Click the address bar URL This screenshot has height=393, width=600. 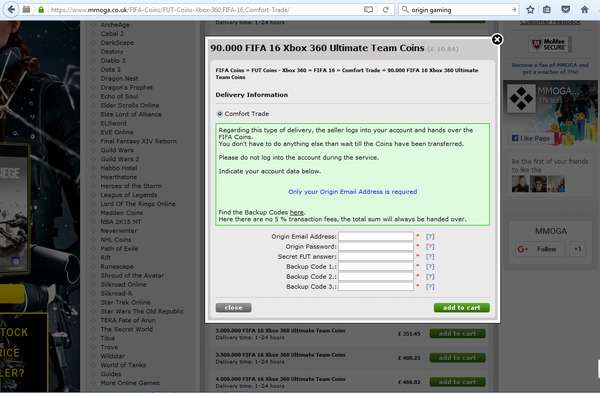tap(170, 10)
